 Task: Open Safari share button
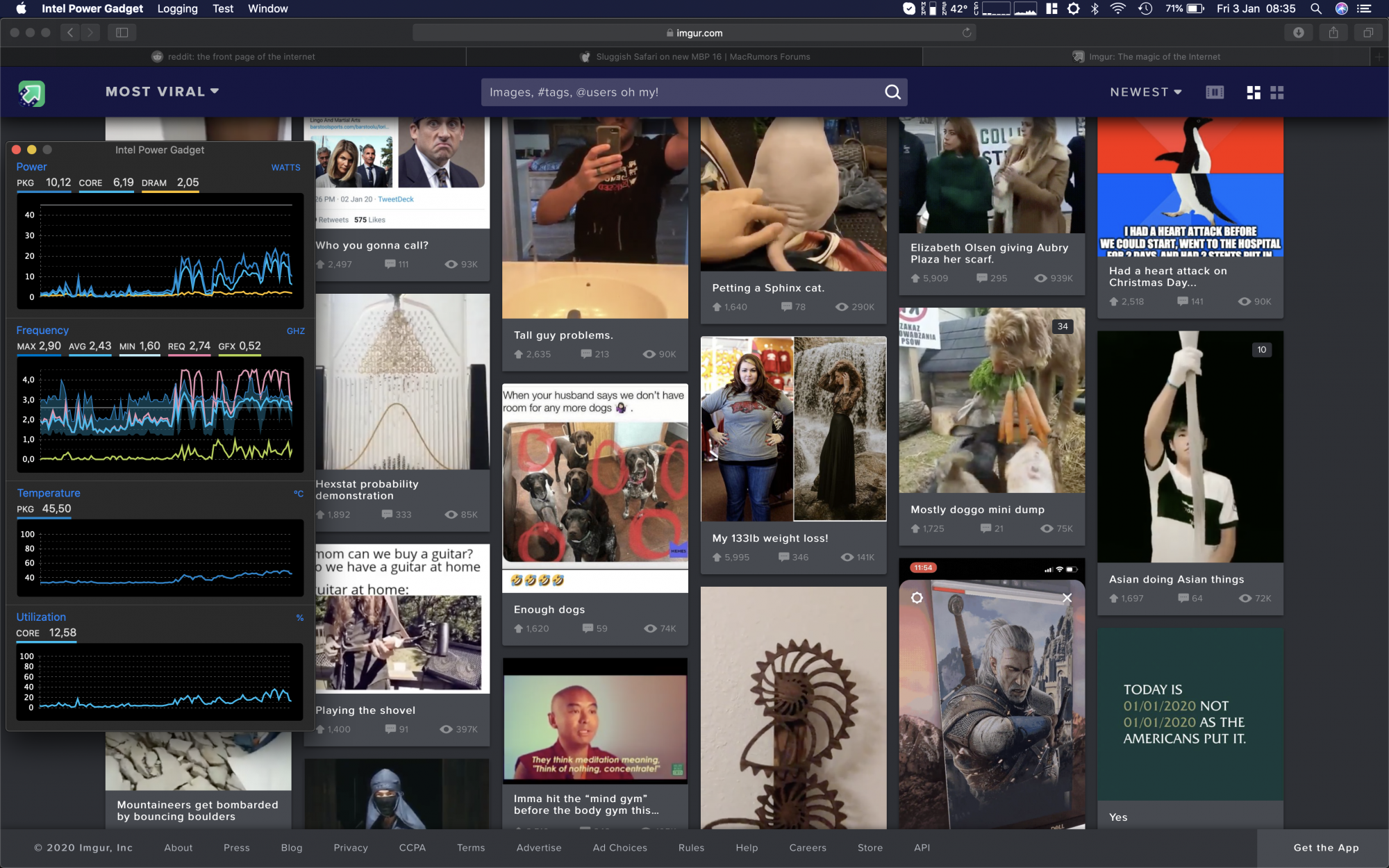point(1333,33)
